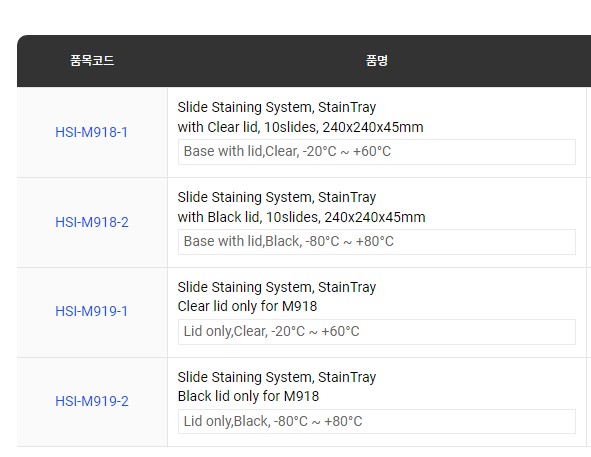Viewport: 591px width, 457px height.
Task: Click second row 'Slide Staining System, StainTray' title
Action: tap(277, 198)
